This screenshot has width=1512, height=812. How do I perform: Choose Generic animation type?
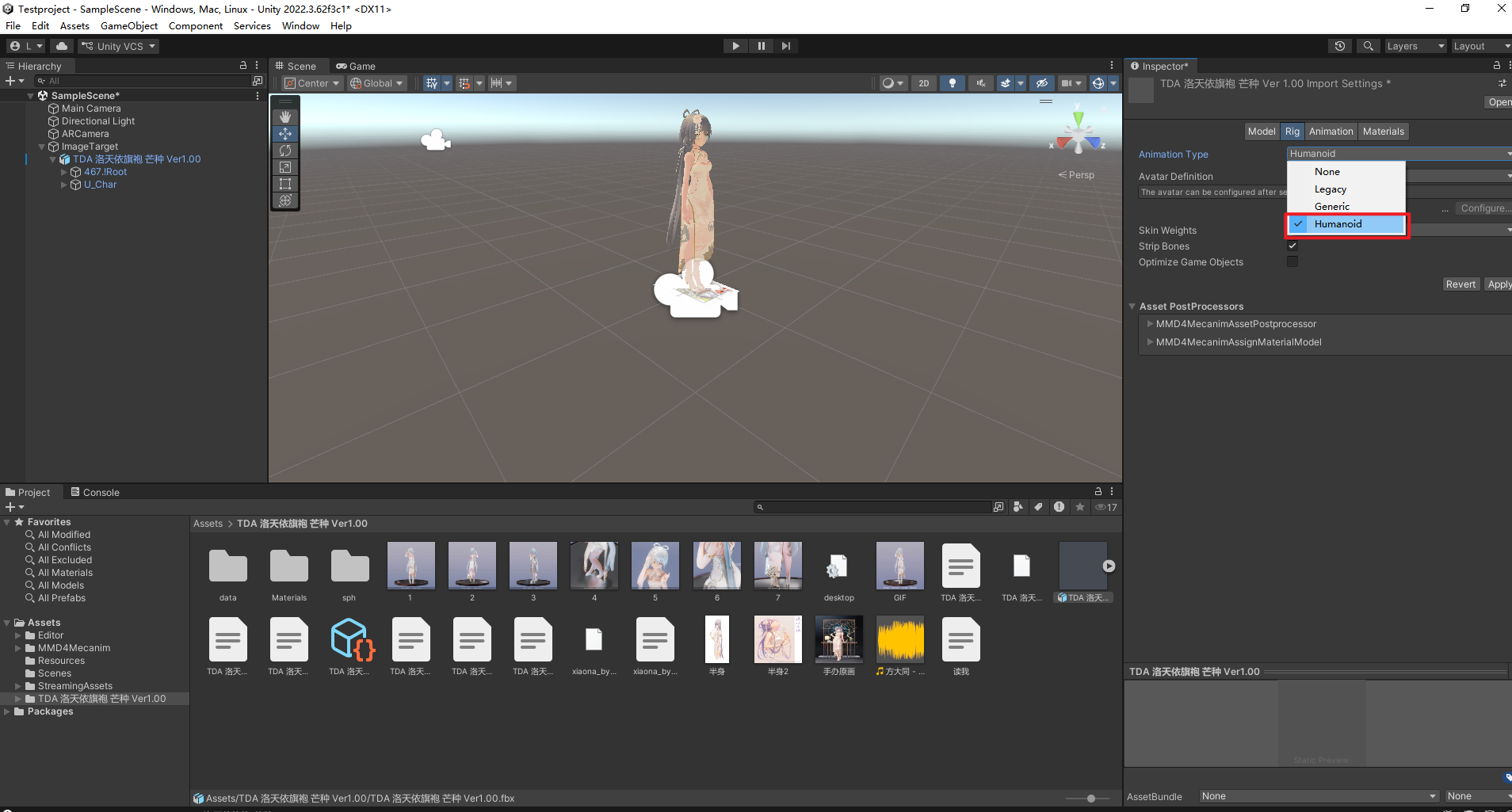pos(1346,207)
